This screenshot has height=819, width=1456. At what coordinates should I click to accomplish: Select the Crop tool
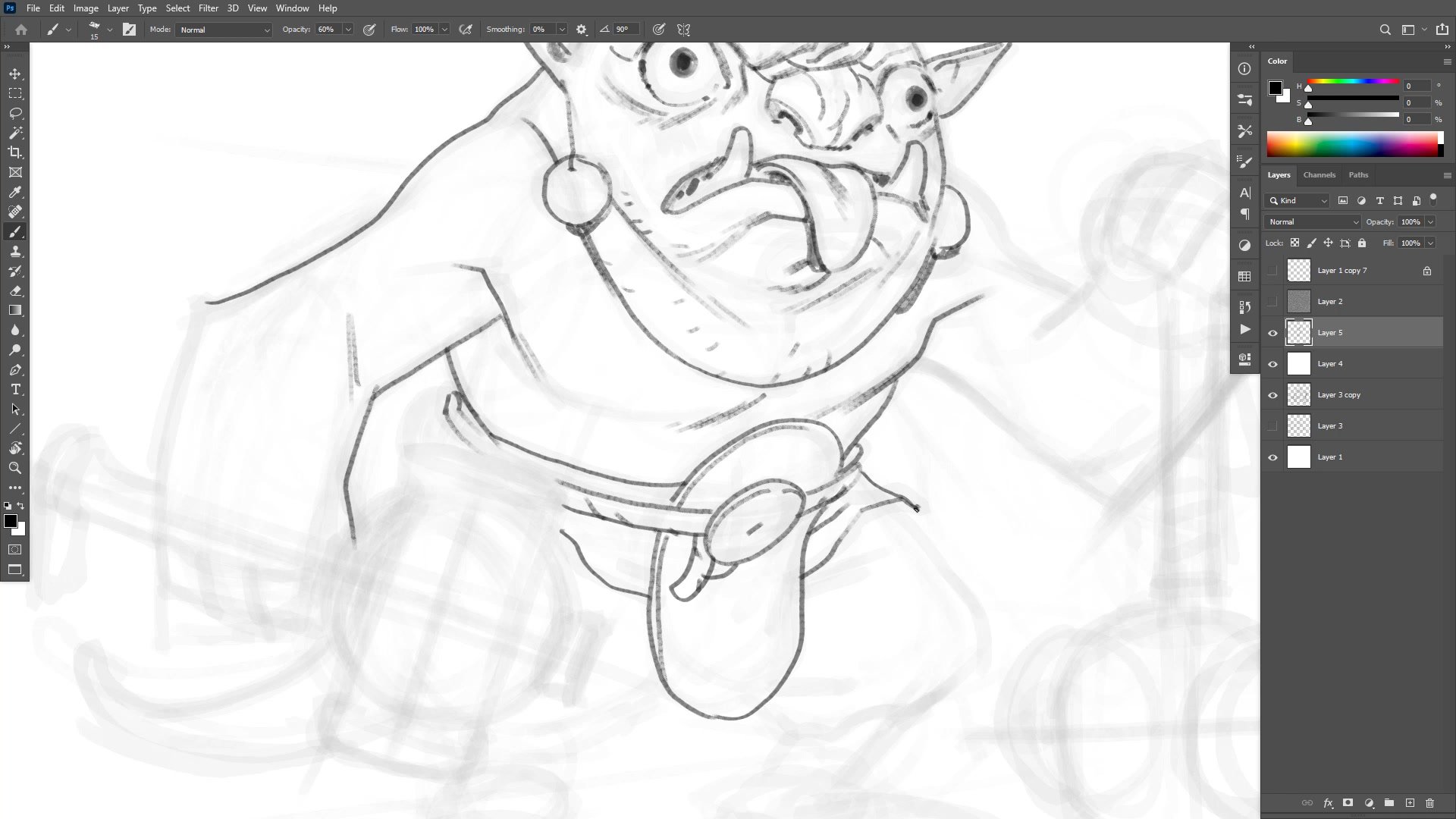15,152
